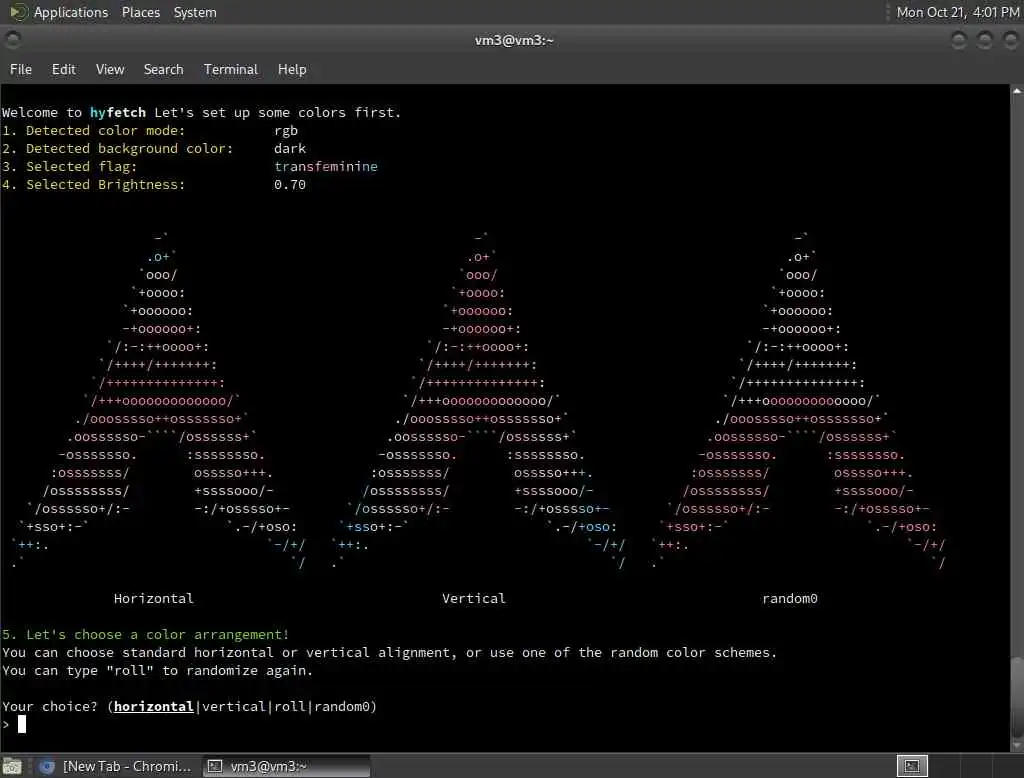Click the 'Detected background color:' label

tap(129, 148)
